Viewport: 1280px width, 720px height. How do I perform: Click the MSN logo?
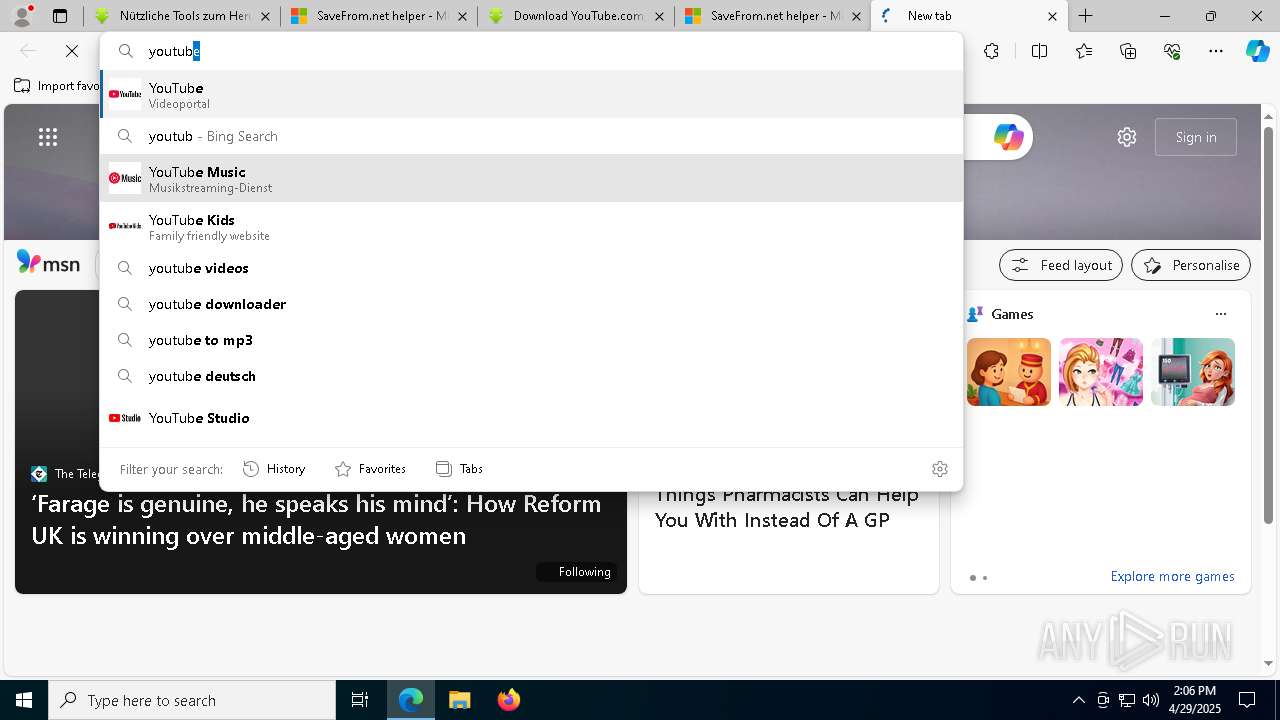(48, 263)
